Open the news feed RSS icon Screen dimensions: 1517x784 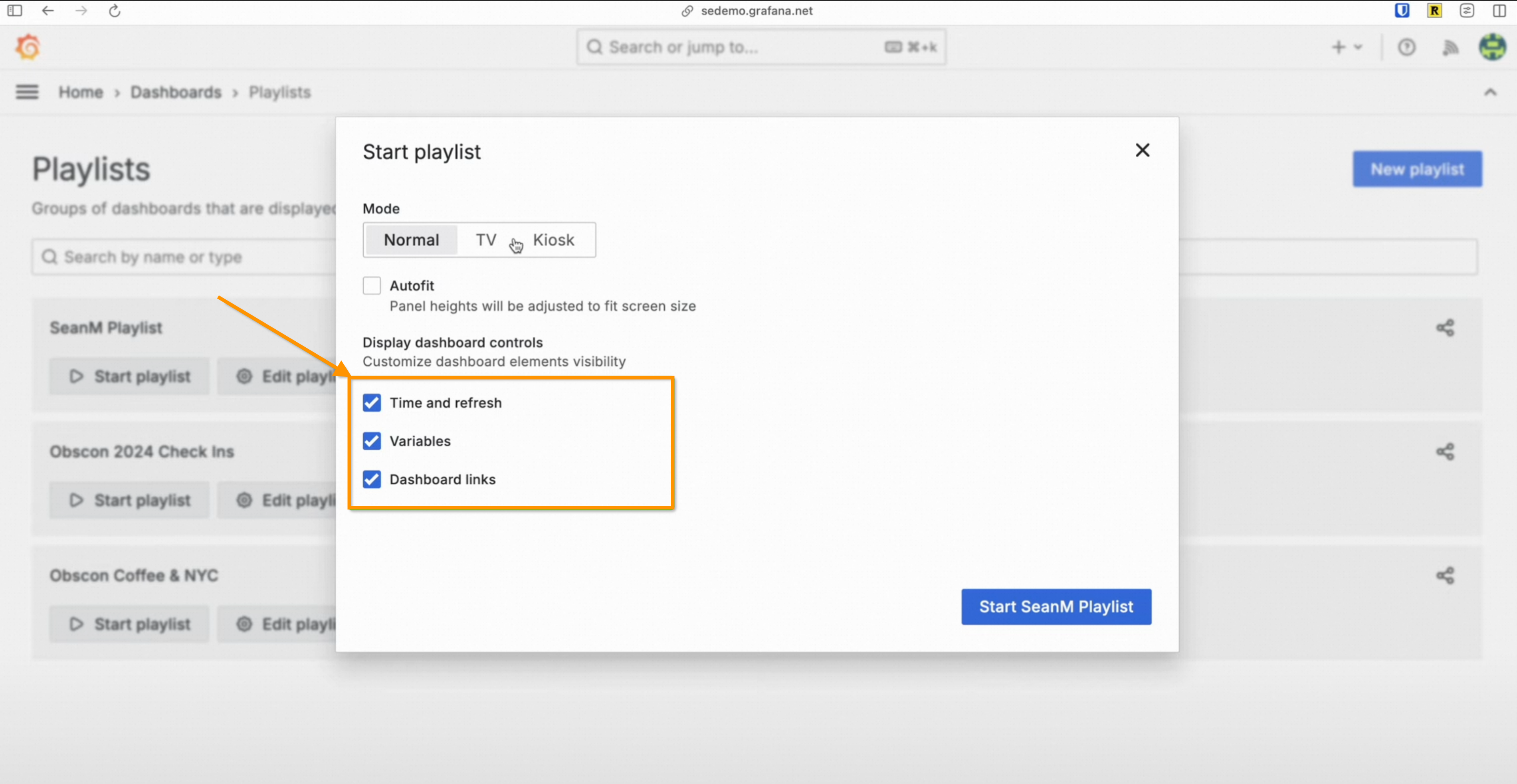[x=1450, y=47]
